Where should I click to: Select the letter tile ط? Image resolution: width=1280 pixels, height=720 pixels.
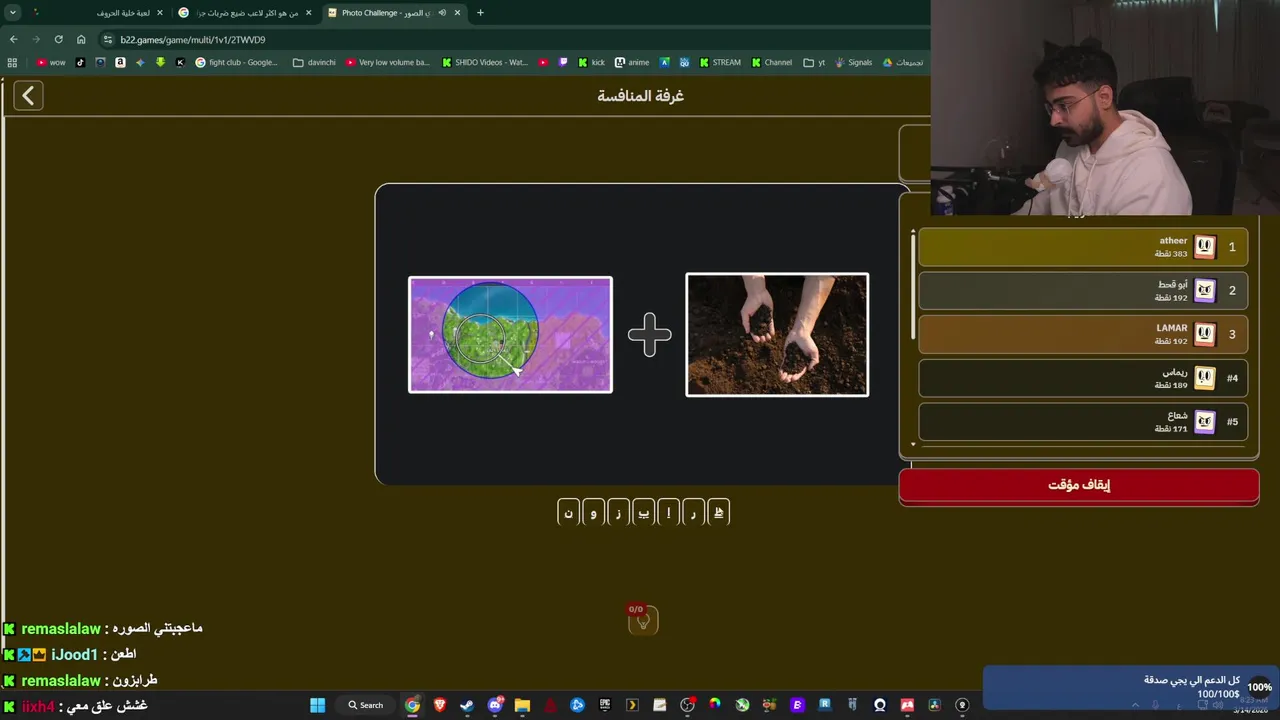(718, 513)
